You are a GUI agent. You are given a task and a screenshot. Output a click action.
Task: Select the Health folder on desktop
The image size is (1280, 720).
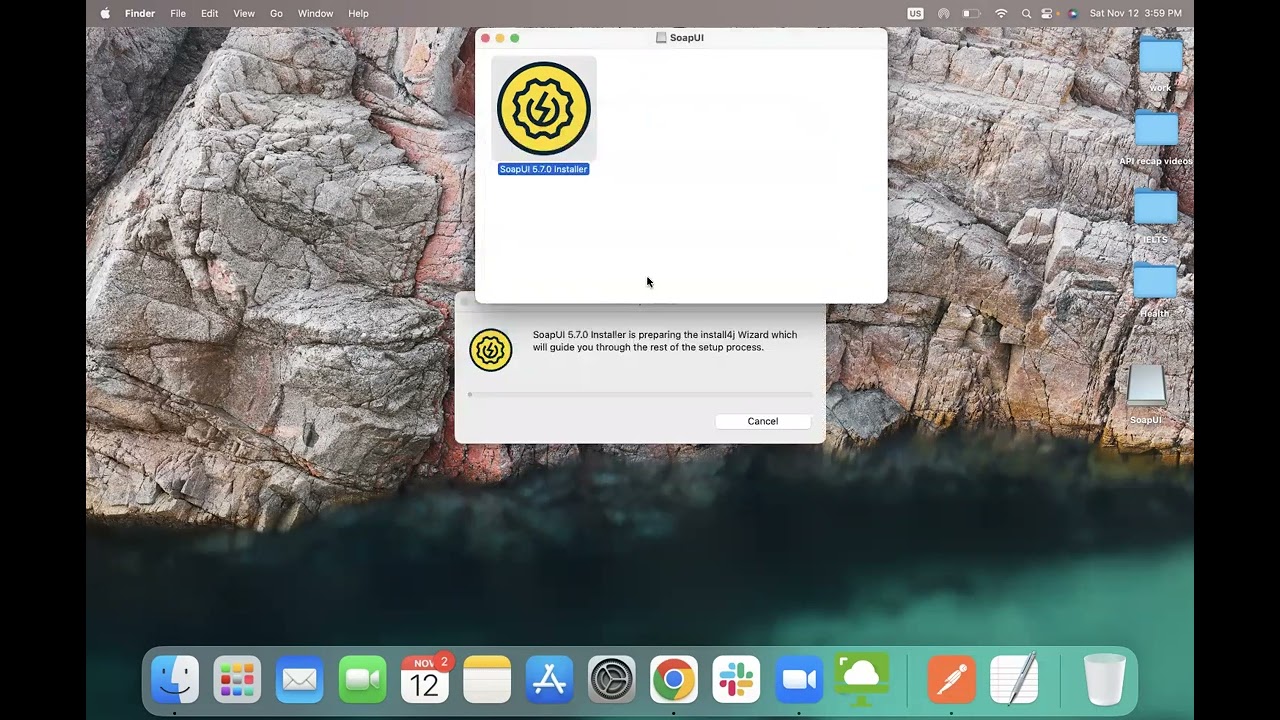(1155, 282)
